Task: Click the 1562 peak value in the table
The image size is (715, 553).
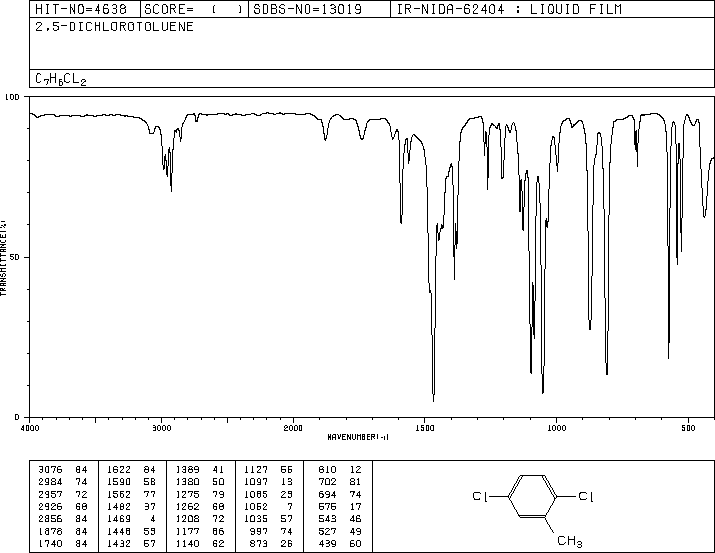Action: pos(119,494)
